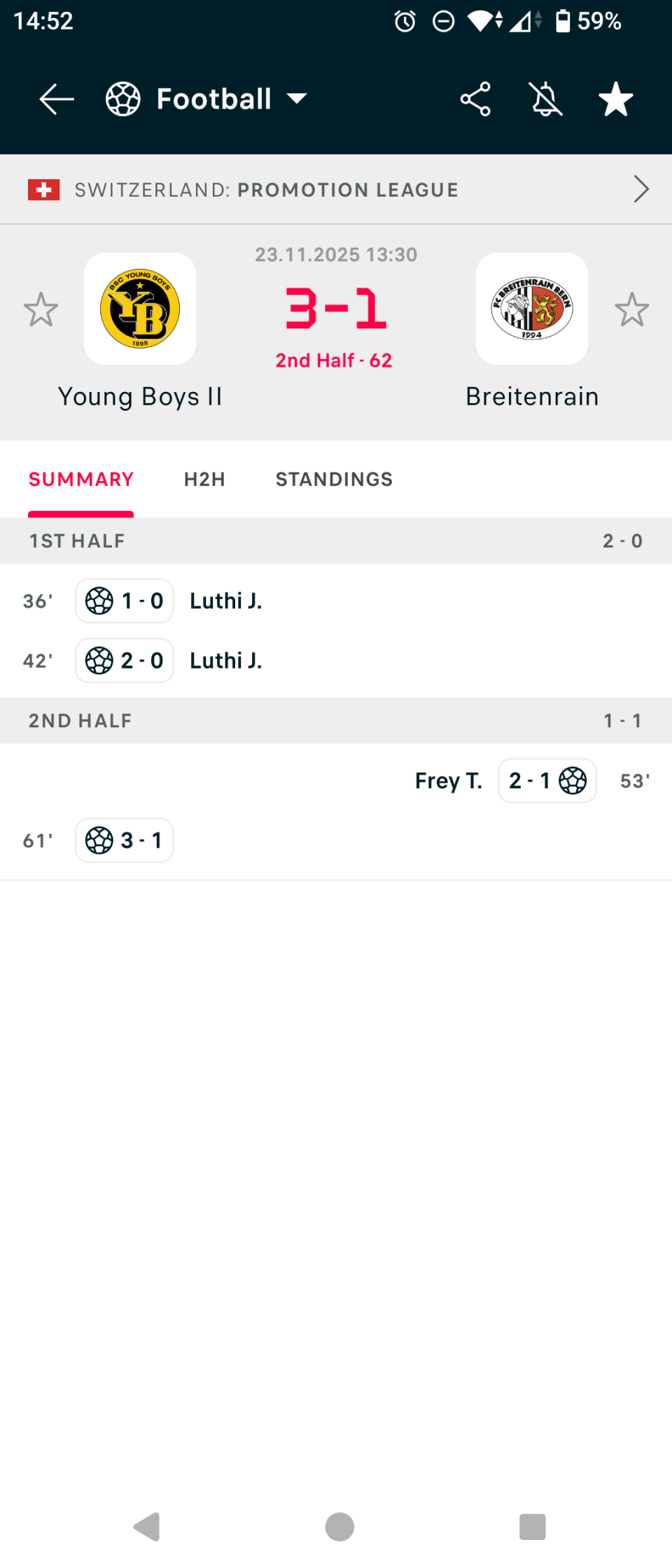The width and height of the screenshot is (672, 1568).
Task: Toggle the filled favorite match star
Action: point(616,99)
